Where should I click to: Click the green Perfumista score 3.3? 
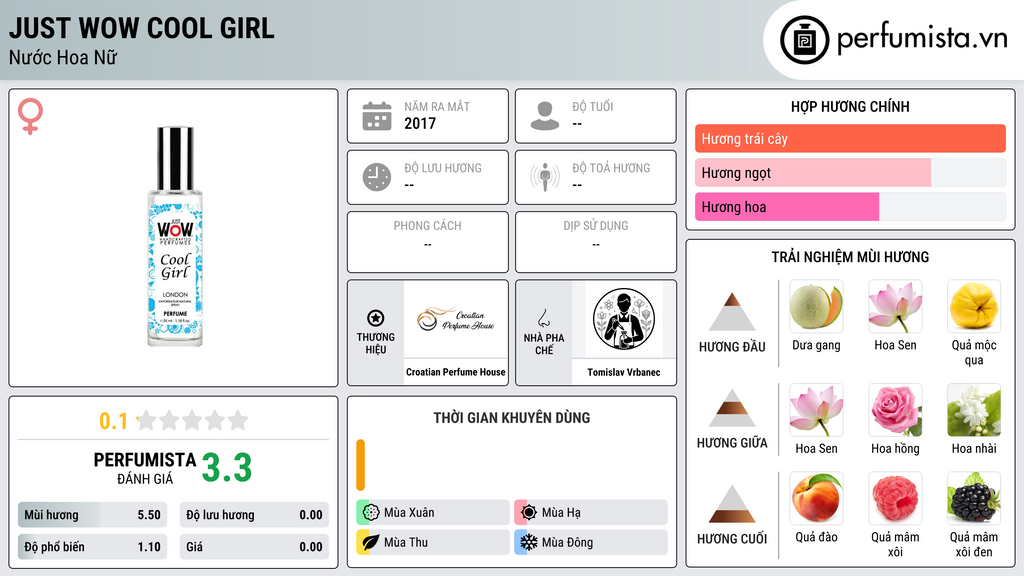click(x=227, y=468)
